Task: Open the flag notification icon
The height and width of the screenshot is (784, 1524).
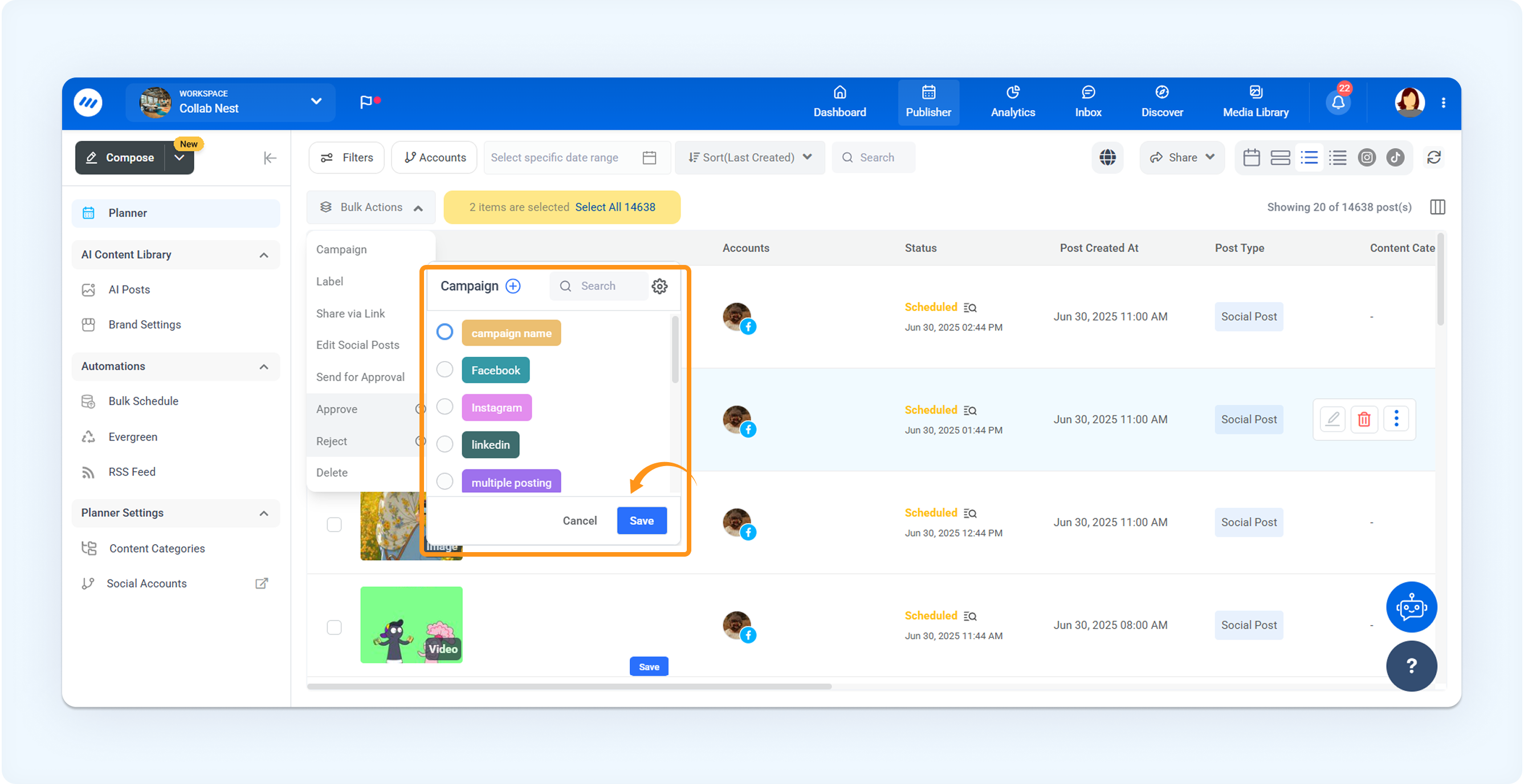Action: [x=369, y=101]
